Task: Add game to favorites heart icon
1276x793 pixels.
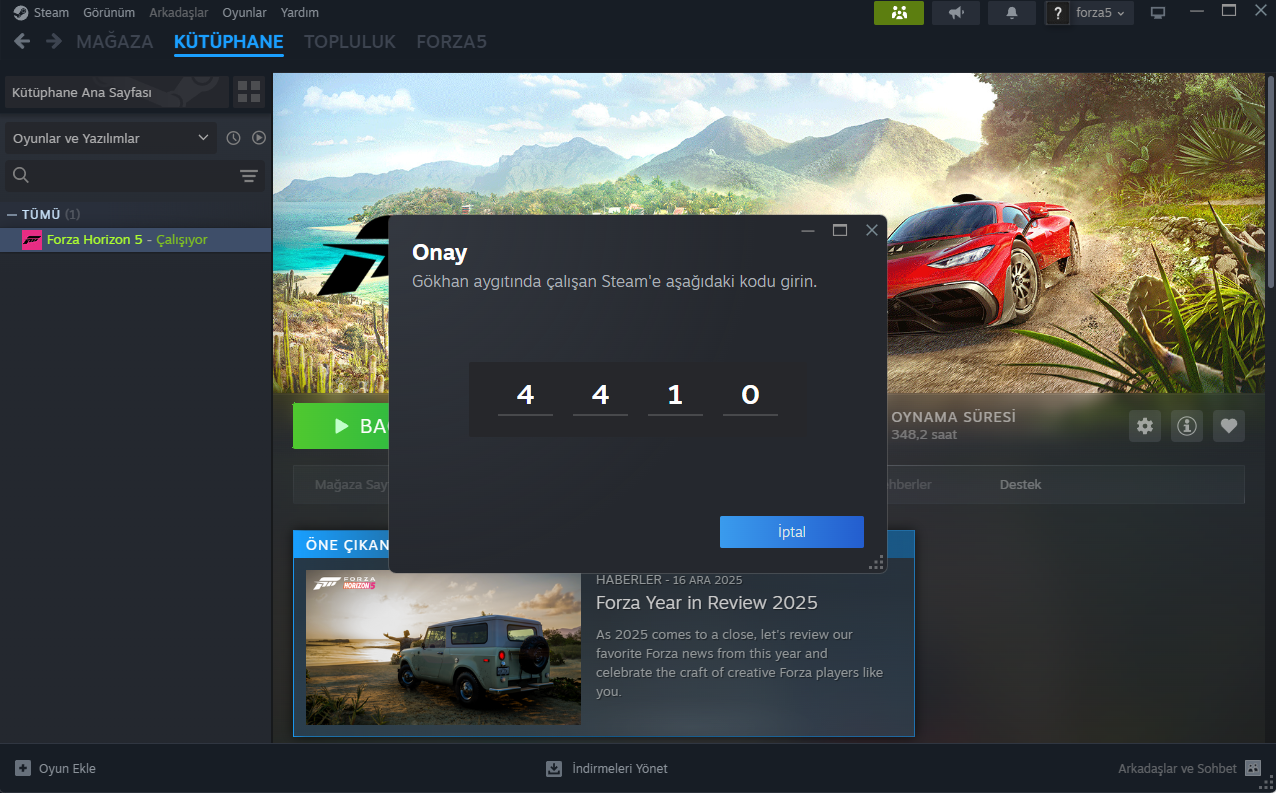Action: [1229, 426]
